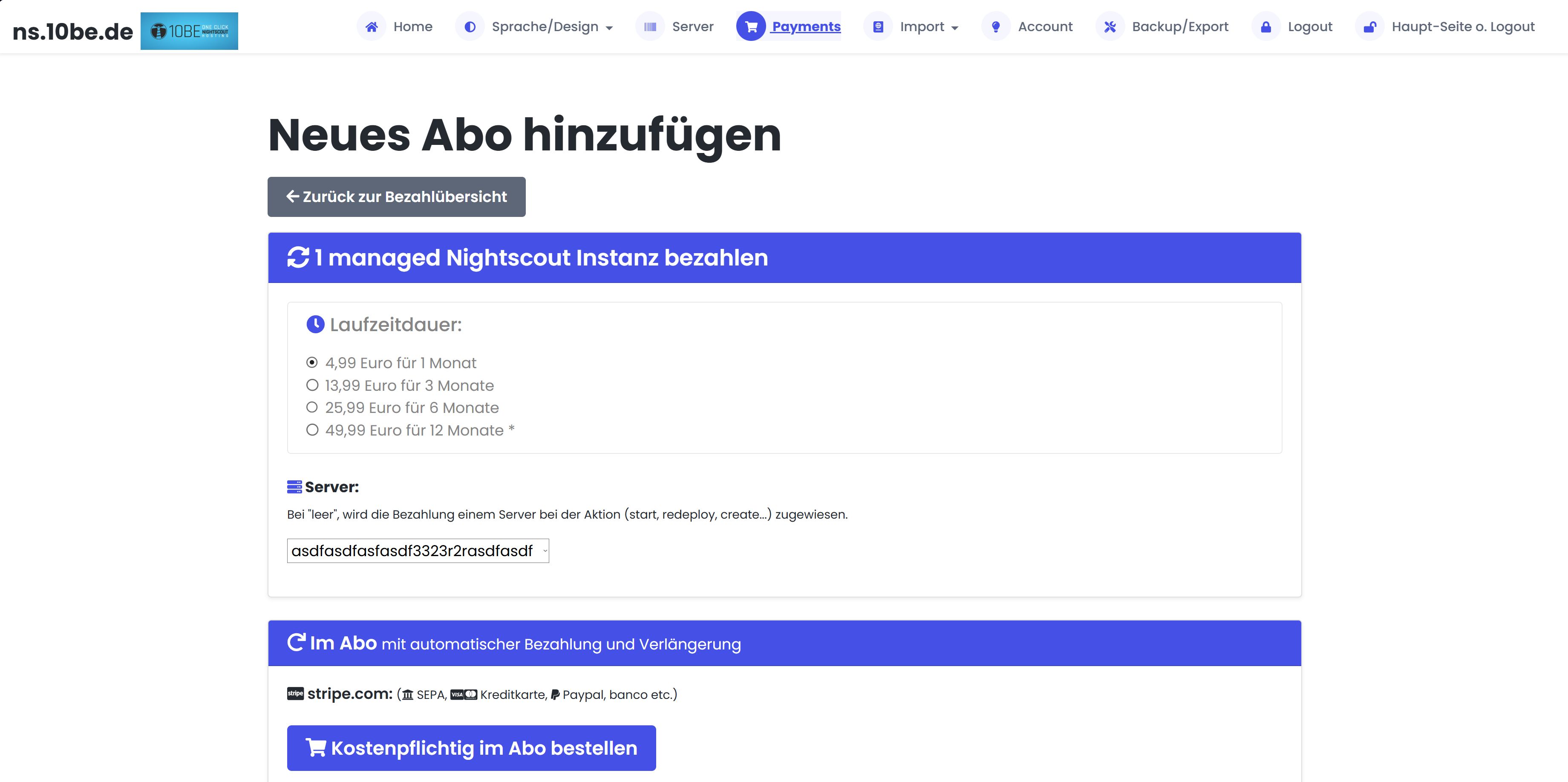The image size is (1568, 782).
Task: Click the Logout padlock icon
Action: pos(1267,26)
